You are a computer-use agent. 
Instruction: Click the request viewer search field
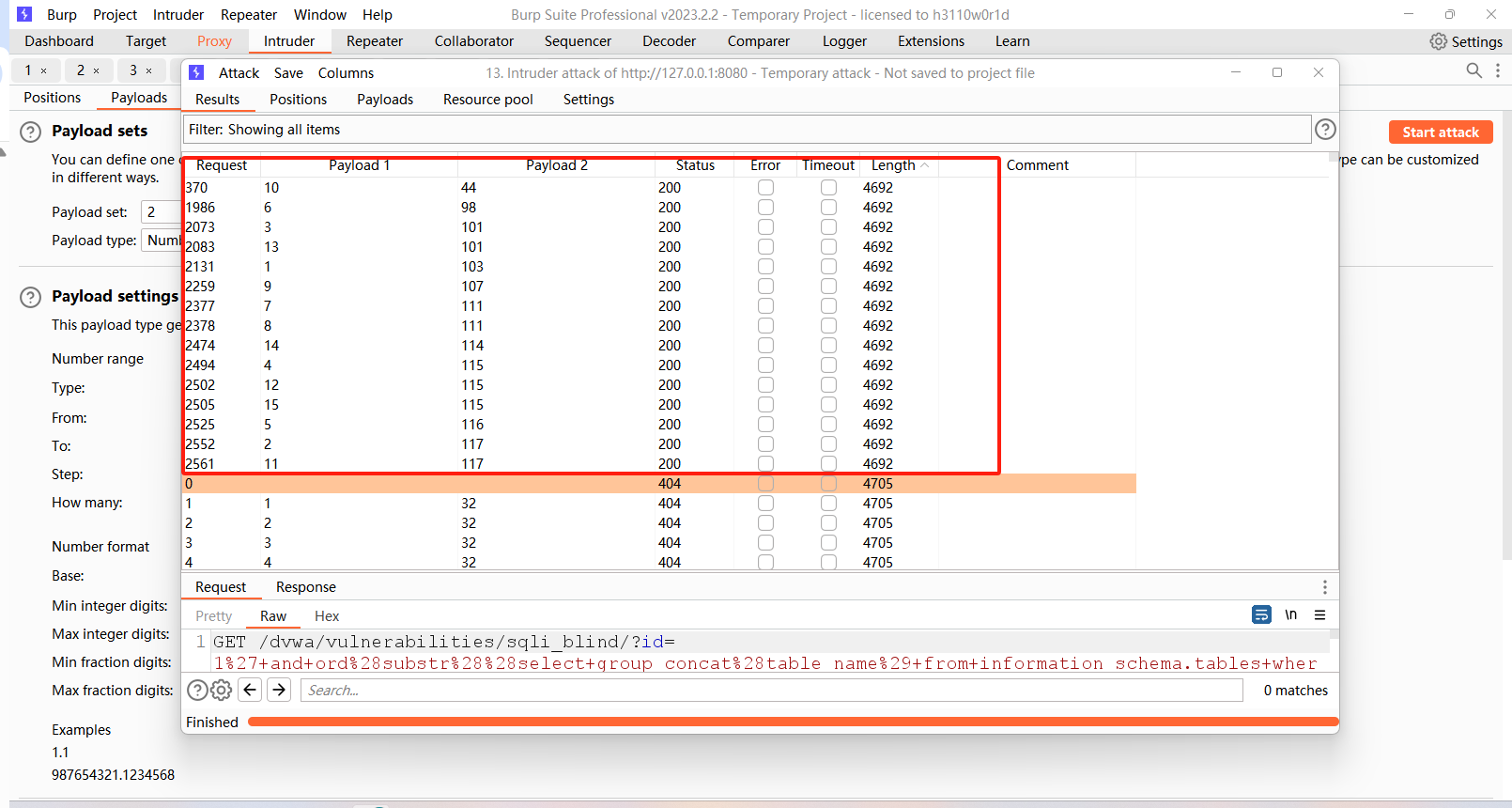[x=772, y=691]
